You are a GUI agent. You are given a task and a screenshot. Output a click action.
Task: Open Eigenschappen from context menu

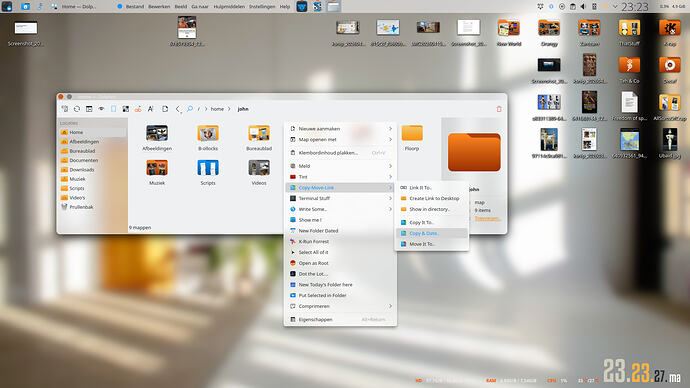[x=340, y=319]
